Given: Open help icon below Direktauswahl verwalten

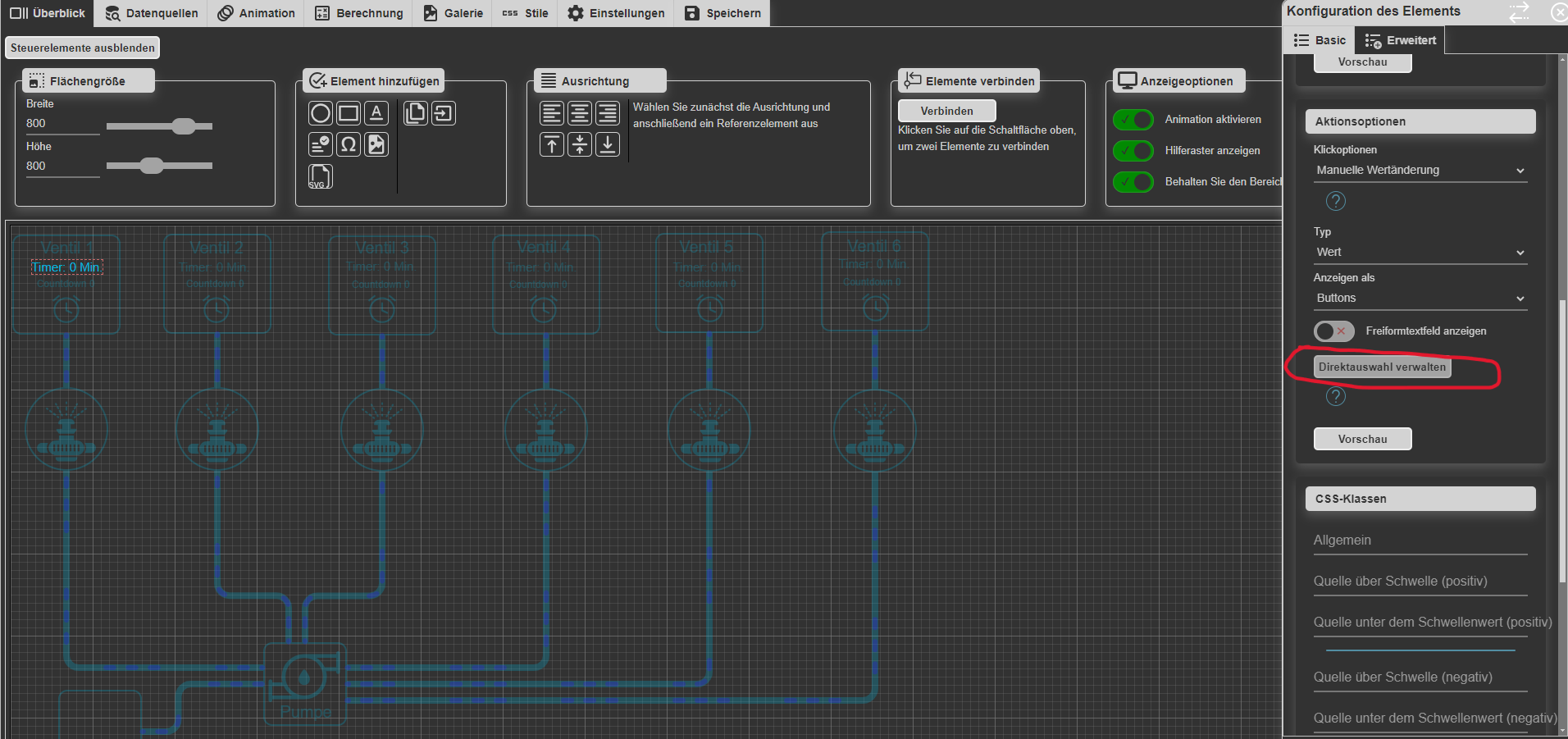Looking at the screenshot, I should pyautogui.click(x=1336, y=396).
